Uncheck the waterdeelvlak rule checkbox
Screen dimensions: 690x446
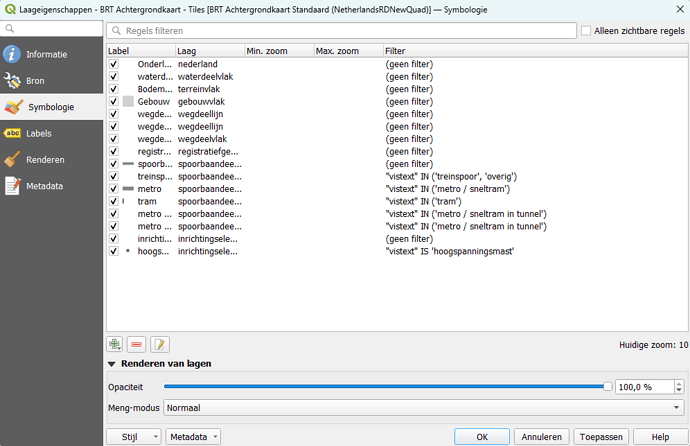(114, 77)
